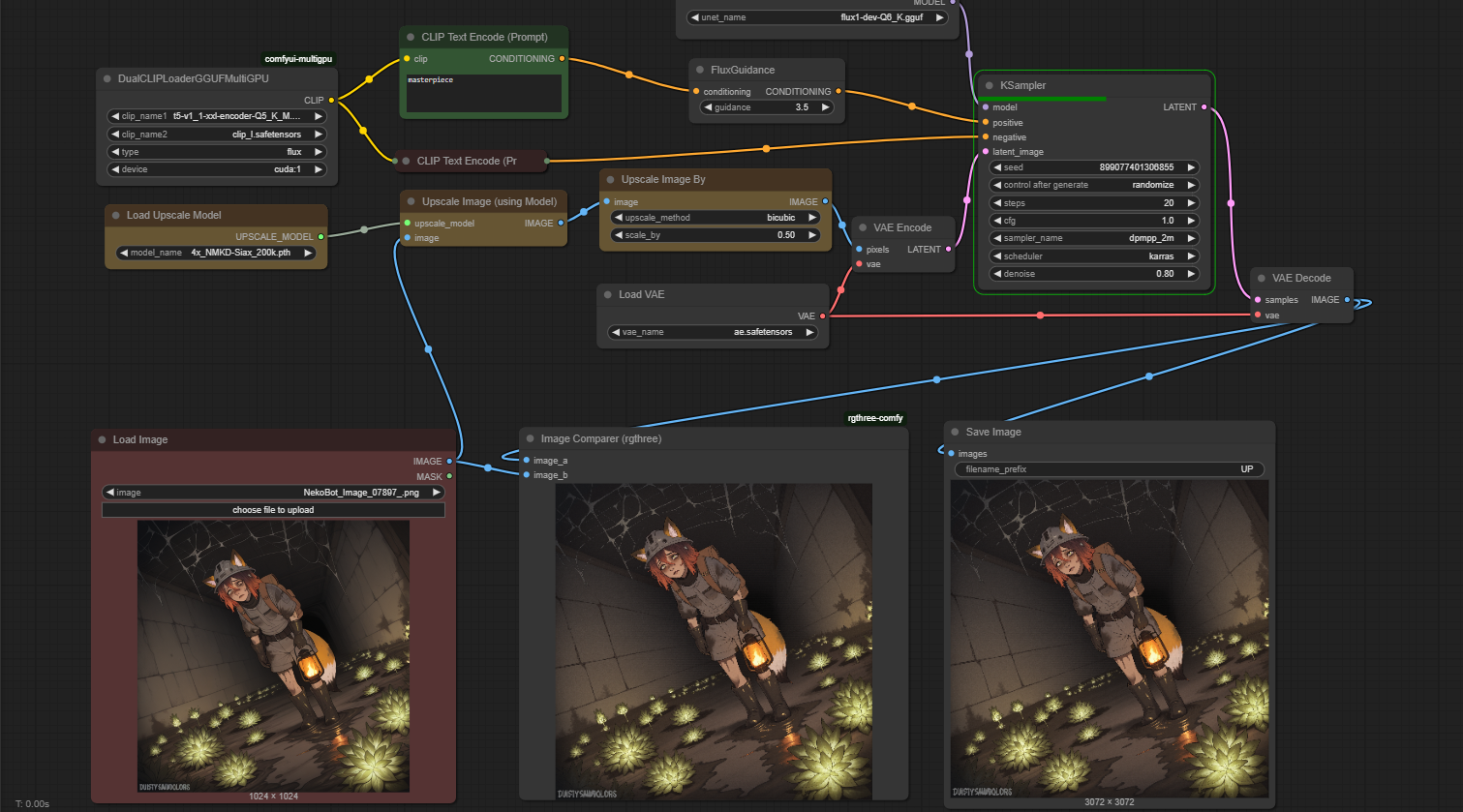Click the image_b input socket on Image Comparer
The width and height of the screenshot is (1463, 812).
(x=526, y=475)
